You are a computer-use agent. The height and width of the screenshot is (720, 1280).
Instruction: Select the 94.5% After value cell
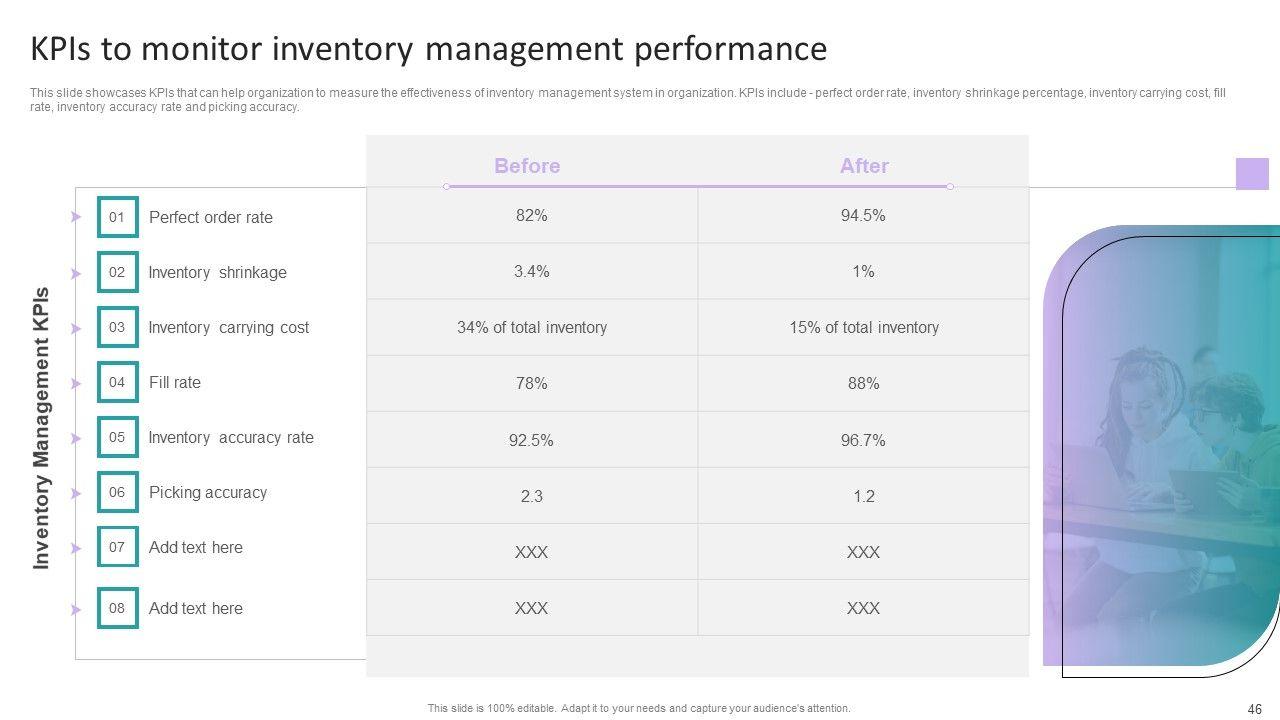pos(863,215)
